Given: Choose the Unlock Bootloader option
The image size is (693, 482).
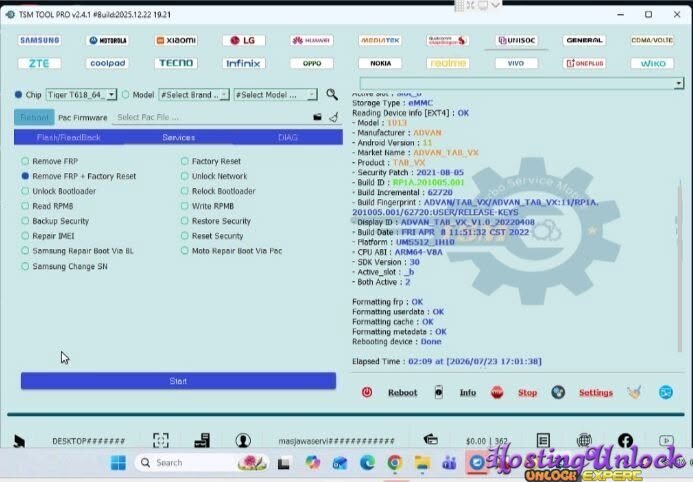Looking at the screenshot, I should [x=58, y=191].
